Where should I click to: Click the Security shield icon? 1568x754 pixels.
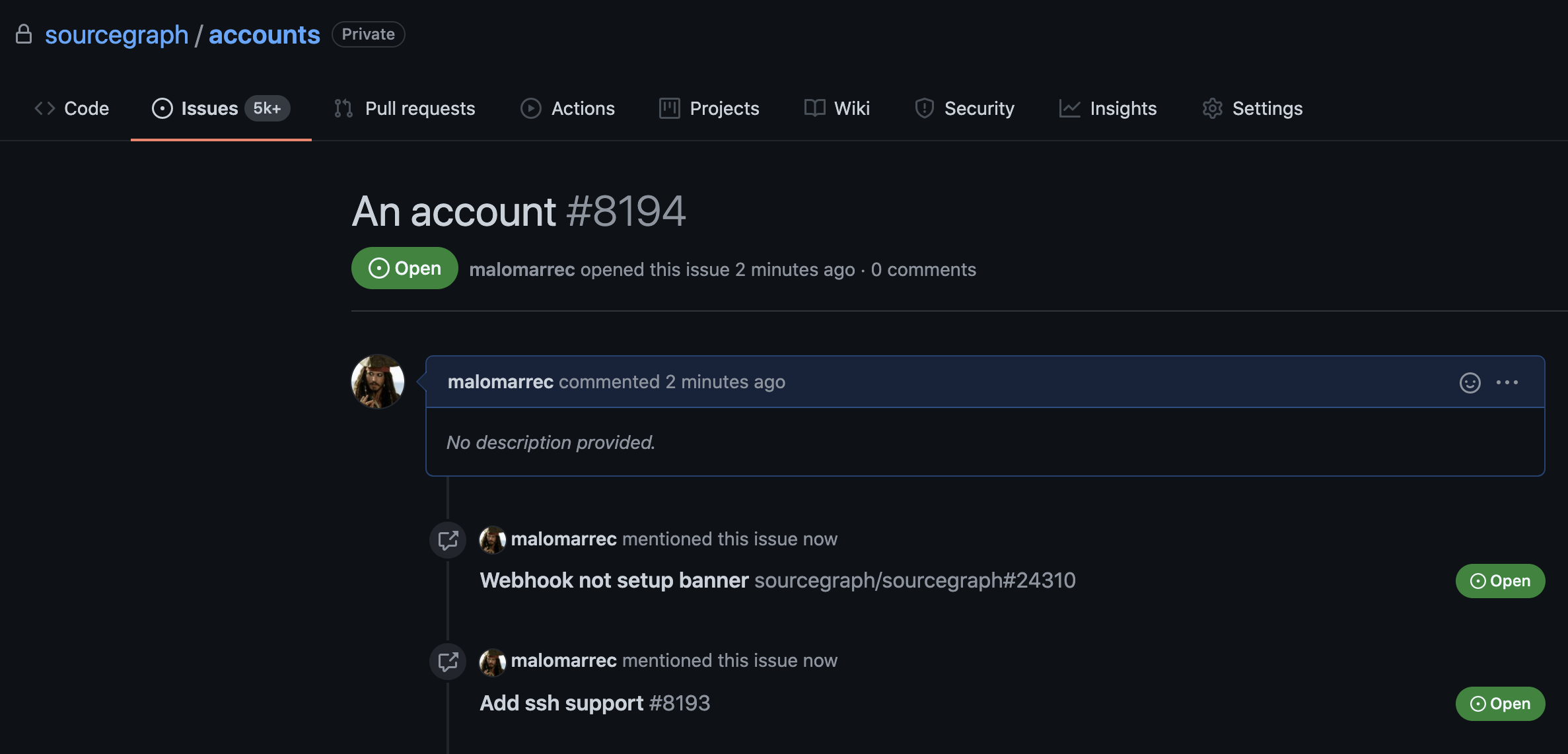925,108
